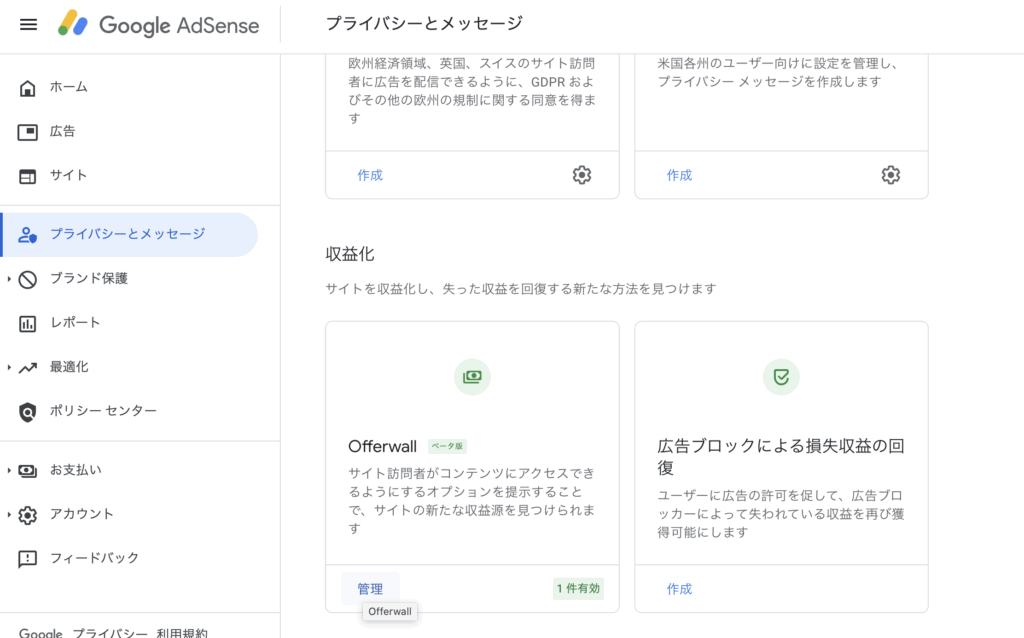
Task: Expand the お支払い submenu arrow
Action: click(9, 470)
